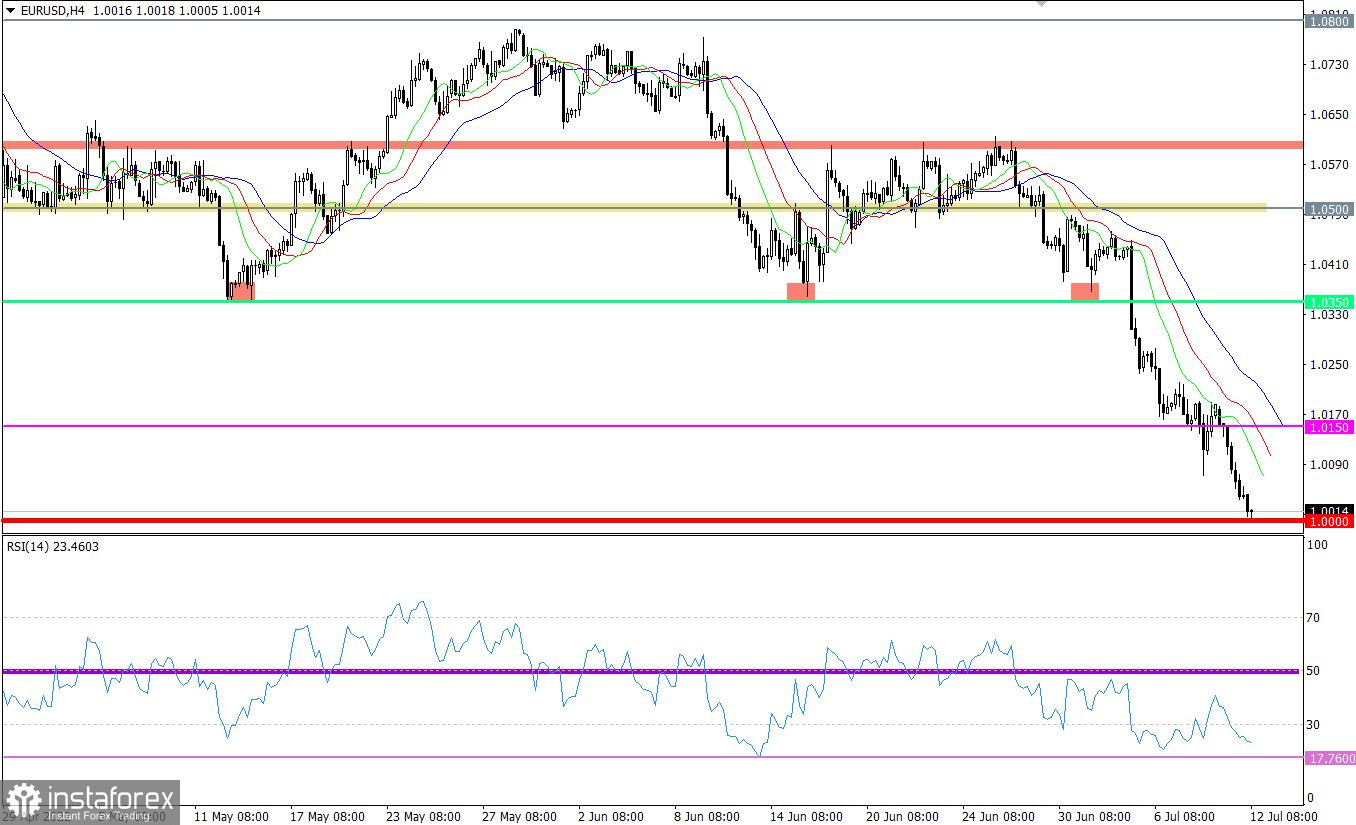Click the 1.0250 price axis value
Viewport: 1356px width, 825px height.
[x=1328, y=365]
